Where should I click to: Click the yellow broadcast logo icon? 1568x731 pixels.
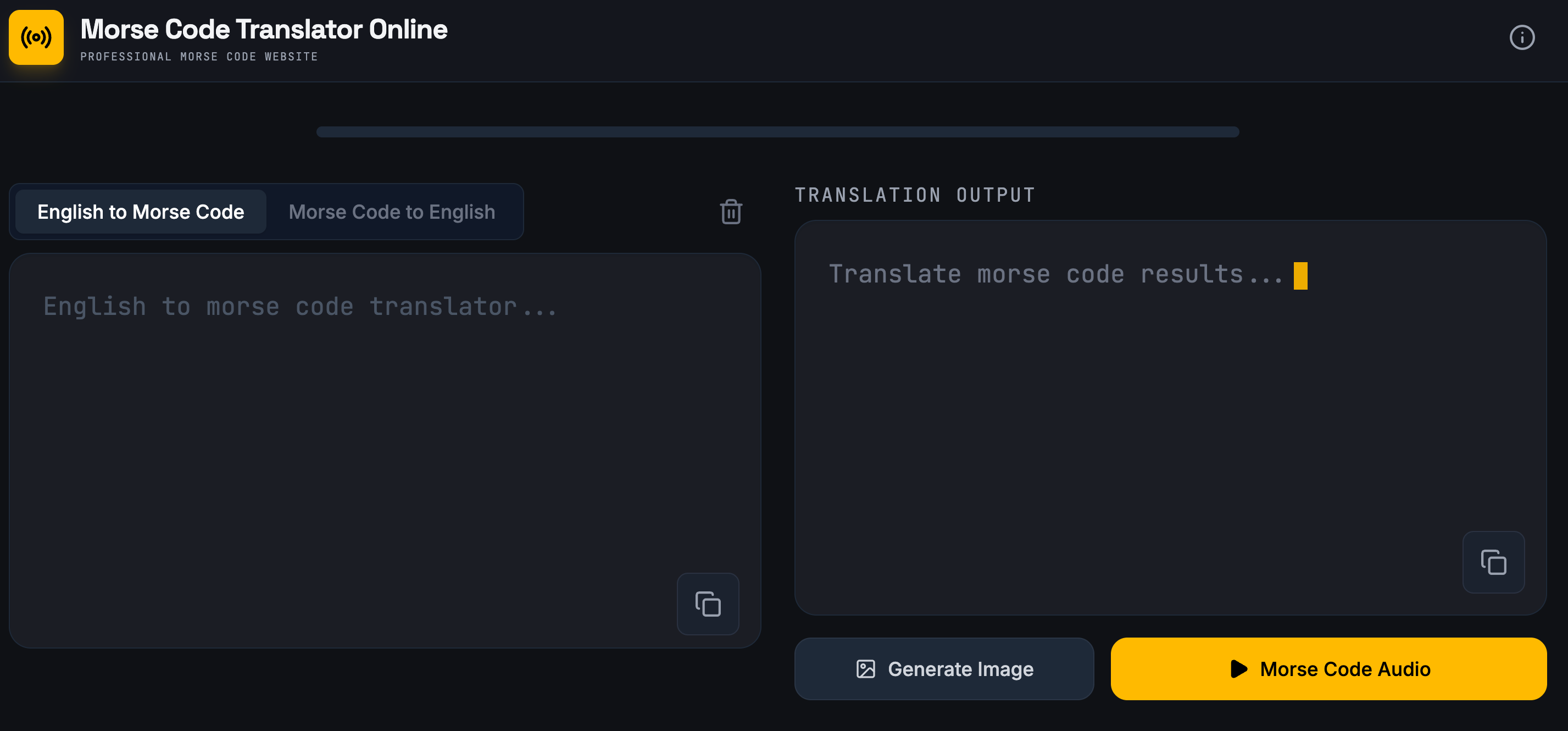(x=36, y=37)
